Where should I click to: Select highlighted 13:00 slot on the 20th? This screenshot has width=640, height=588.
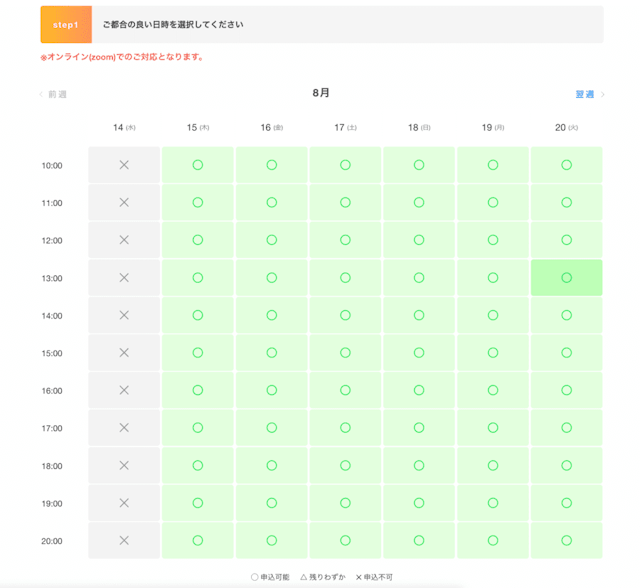[x=567, y=277]
